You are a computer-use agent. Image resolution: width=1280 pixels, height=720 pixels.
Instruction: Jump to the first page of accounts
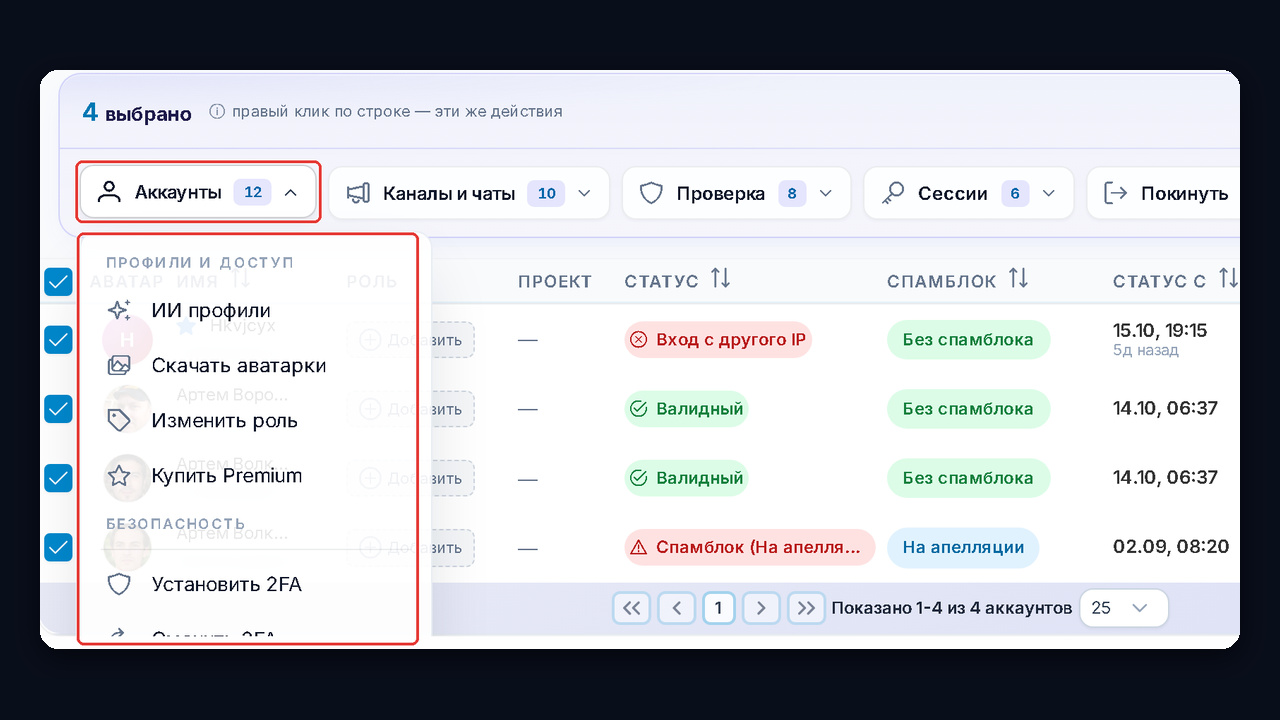(x=631, y=608)
